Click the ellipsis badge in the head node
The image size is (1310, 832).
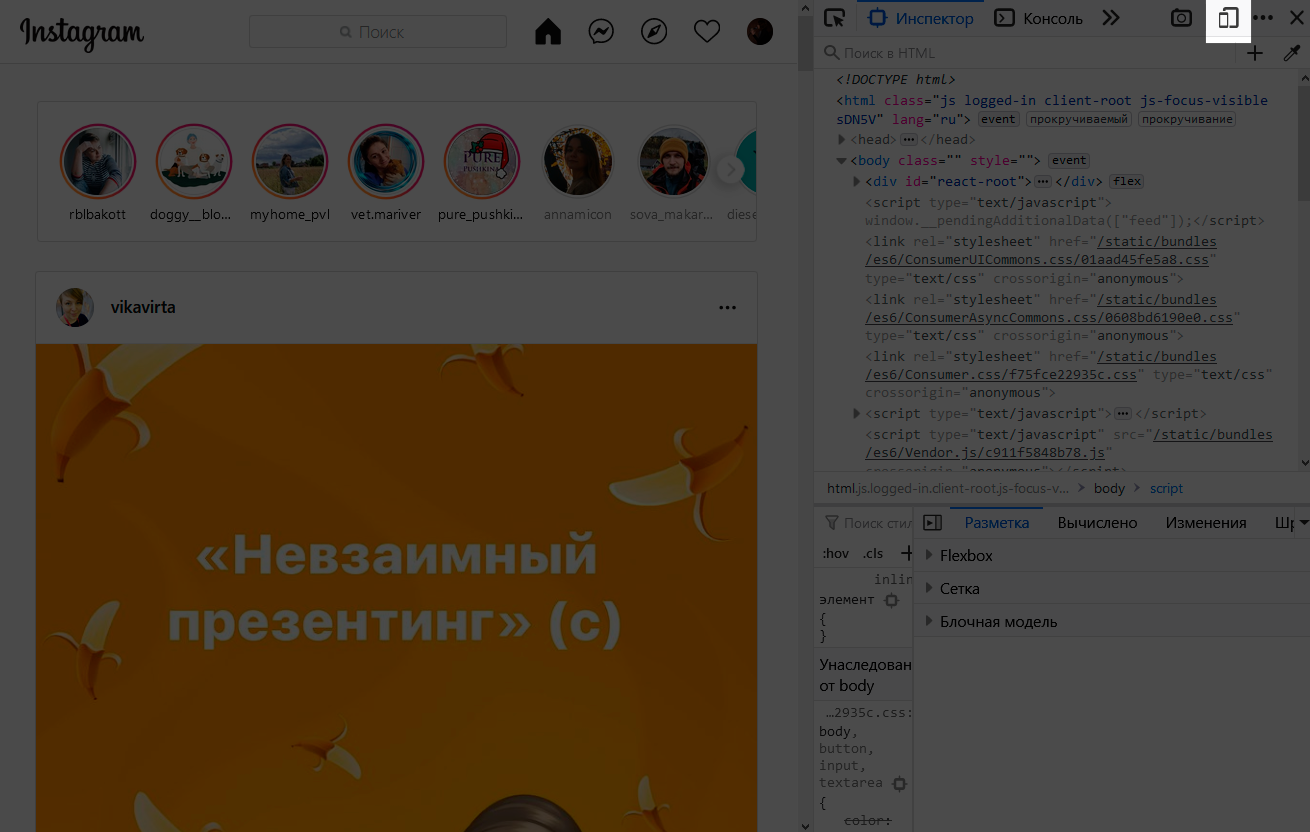(x=909, y=140)
